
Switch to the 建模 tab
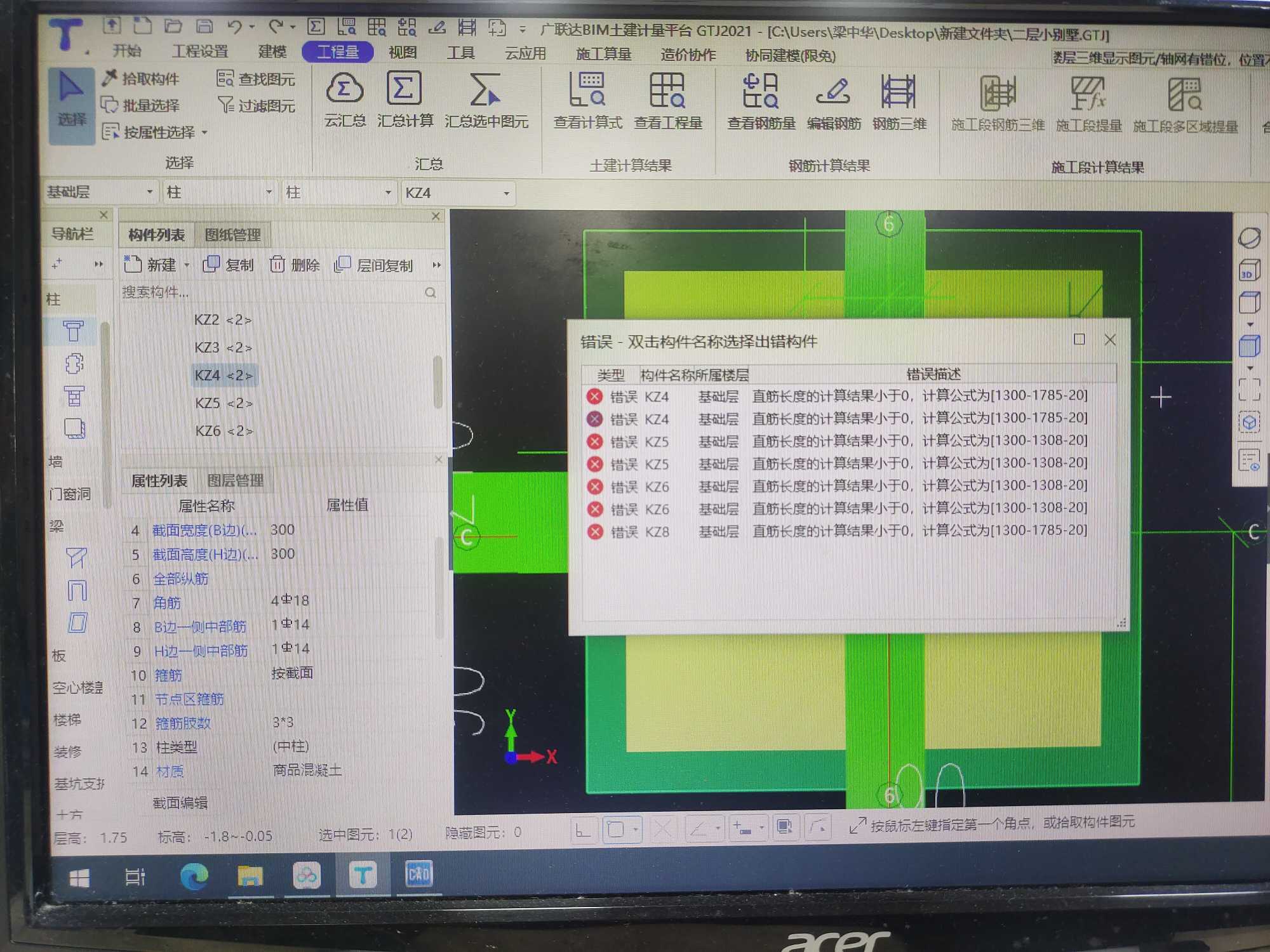pos(272,51)
